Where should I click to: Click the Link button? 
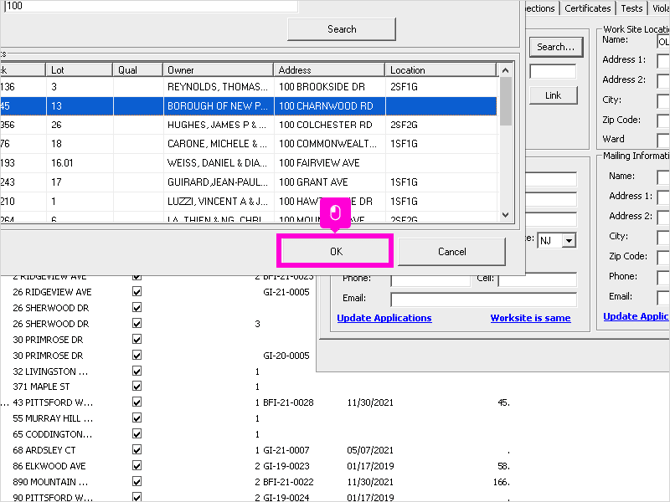pos(553,95)
